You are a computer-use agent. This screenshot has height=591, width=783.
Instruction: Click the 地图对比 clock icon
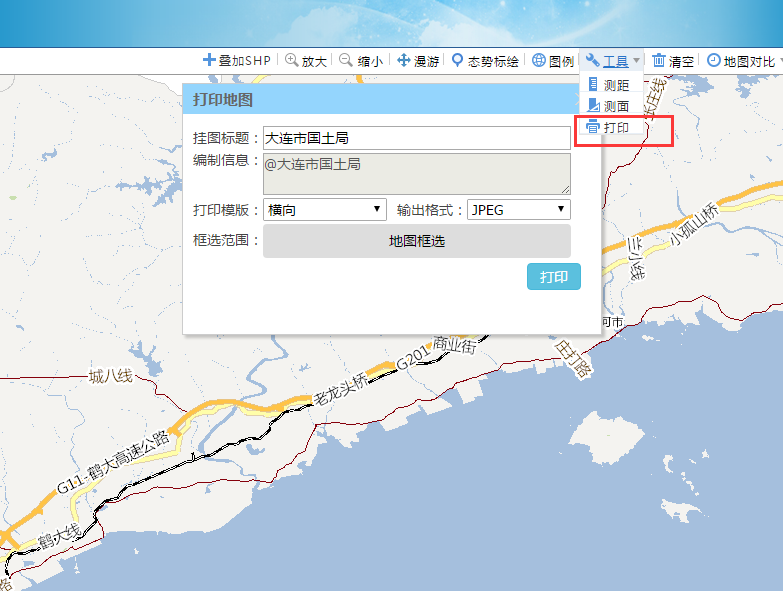[714, 60]
